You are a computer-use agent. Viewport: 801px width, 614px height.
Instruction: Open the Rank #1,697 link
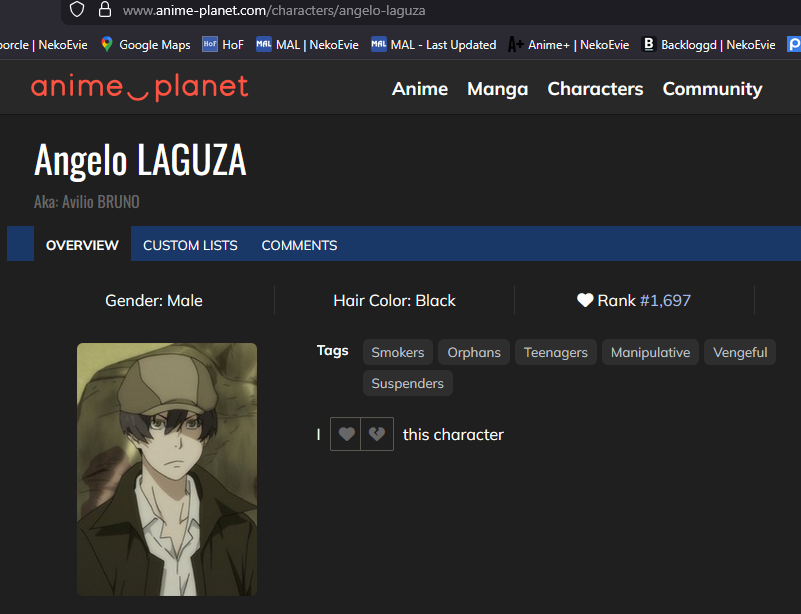[665, 300]
